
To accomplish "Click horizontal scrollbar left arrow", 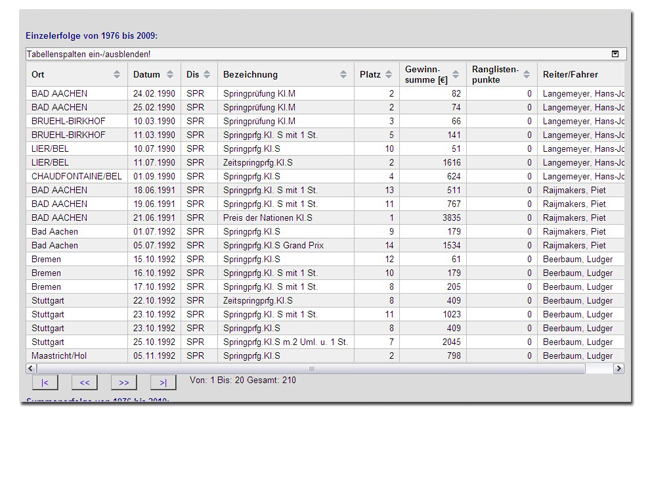I will 33,368.
